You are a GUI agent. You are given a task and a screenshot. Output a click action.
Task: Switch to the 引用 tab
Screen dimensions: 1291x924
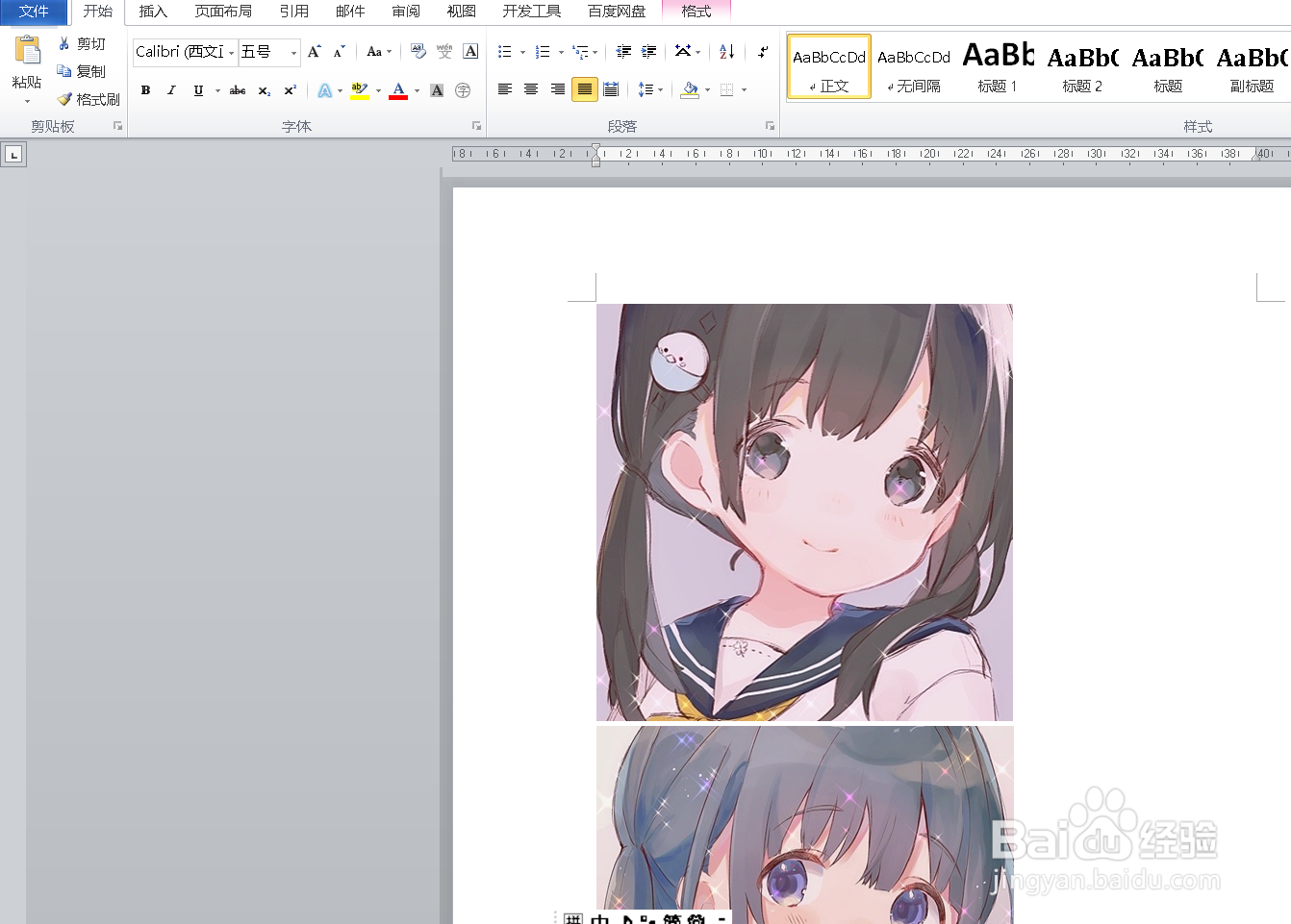tap(294, 12)
